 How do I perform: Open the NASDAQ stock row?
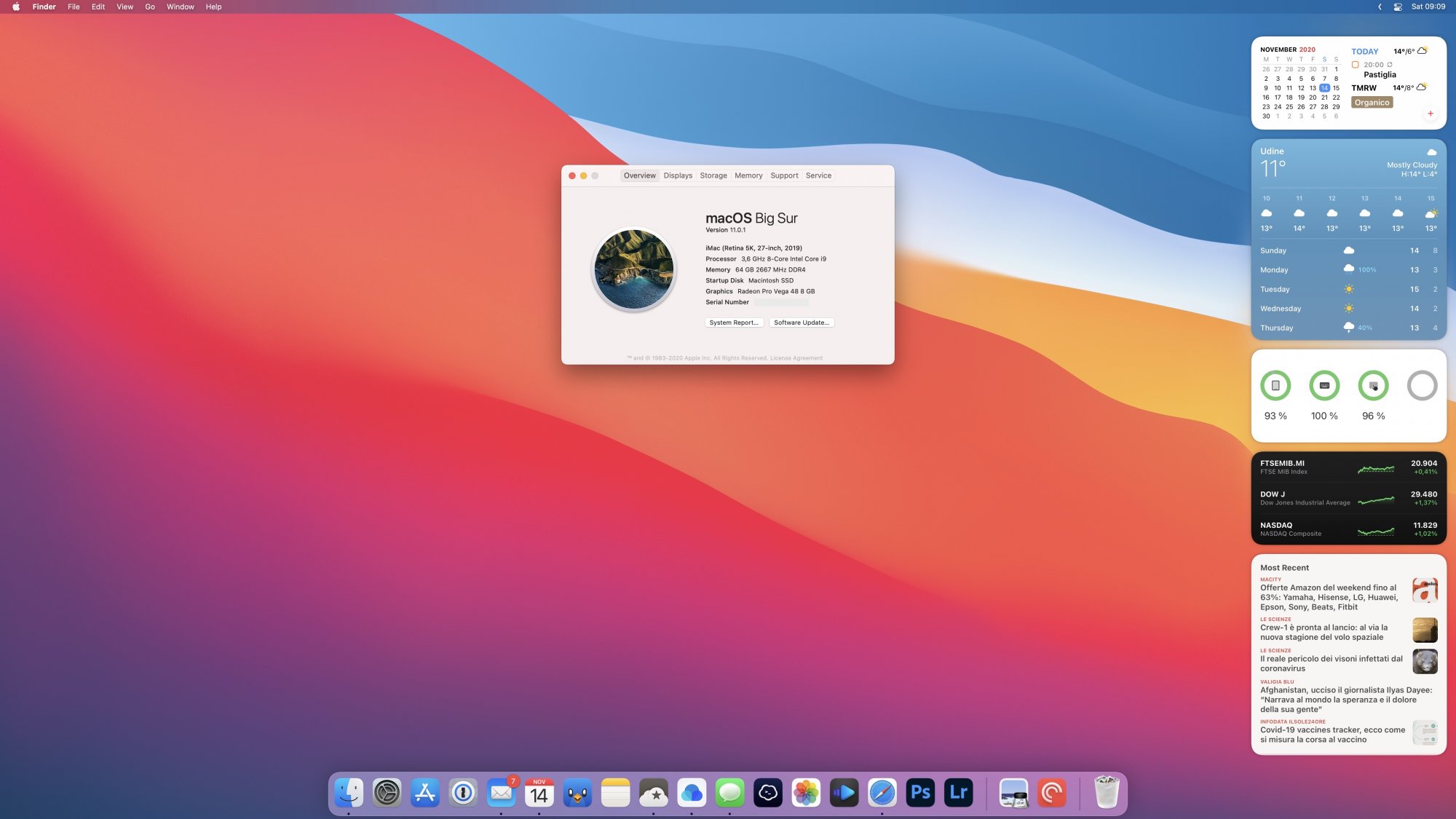[1348, 529]
